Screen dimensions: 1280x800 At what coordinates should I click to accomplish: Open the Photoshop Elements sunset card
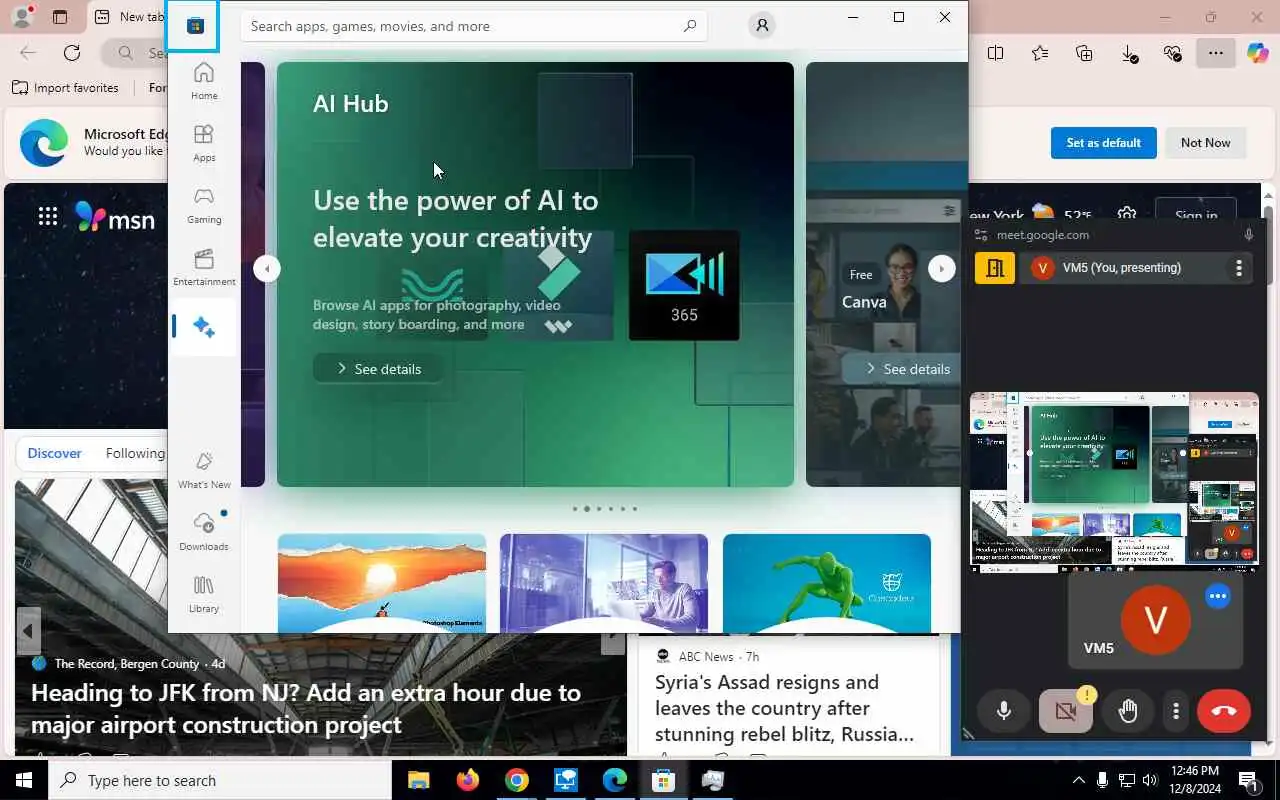coord(382,583)
